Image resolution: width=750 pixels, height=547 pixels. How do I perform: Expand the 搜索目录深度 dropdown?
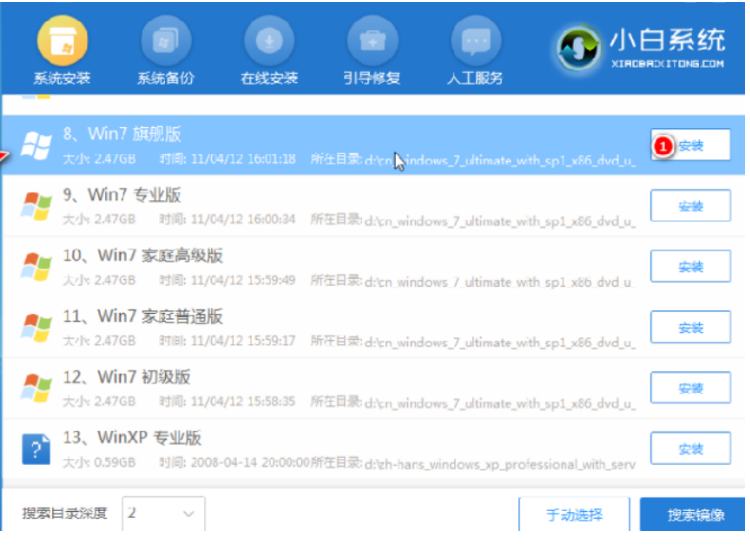click(163, 514)
